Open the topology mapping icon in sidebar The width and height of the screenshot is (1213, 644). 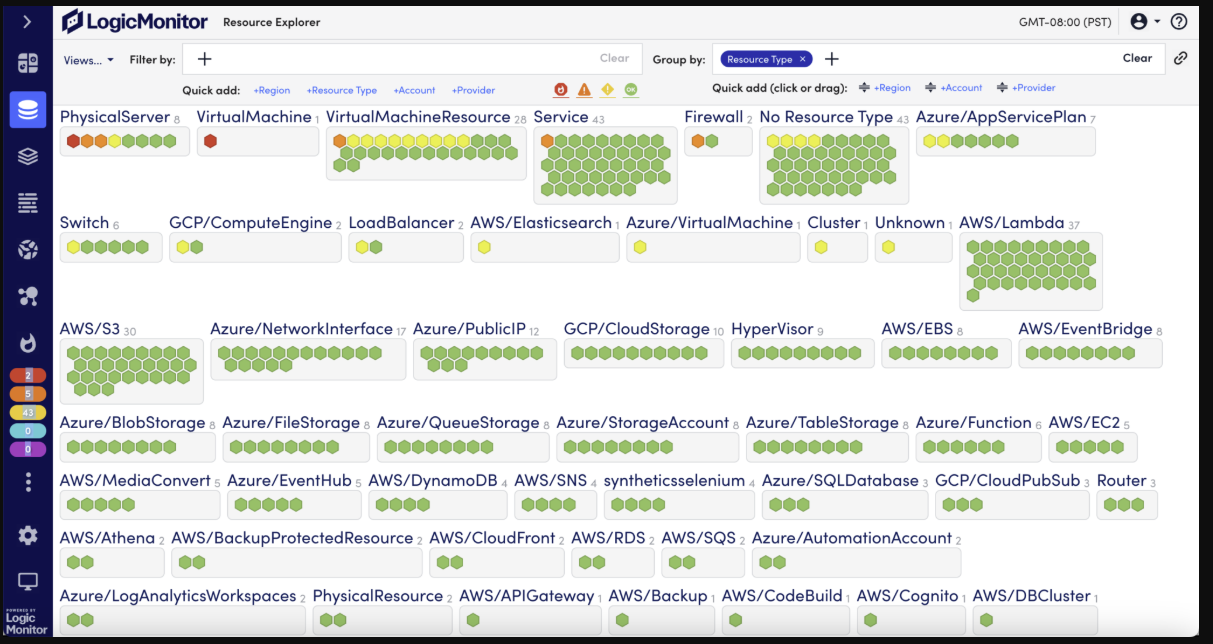pyautogui.click(x=28, y=296)
